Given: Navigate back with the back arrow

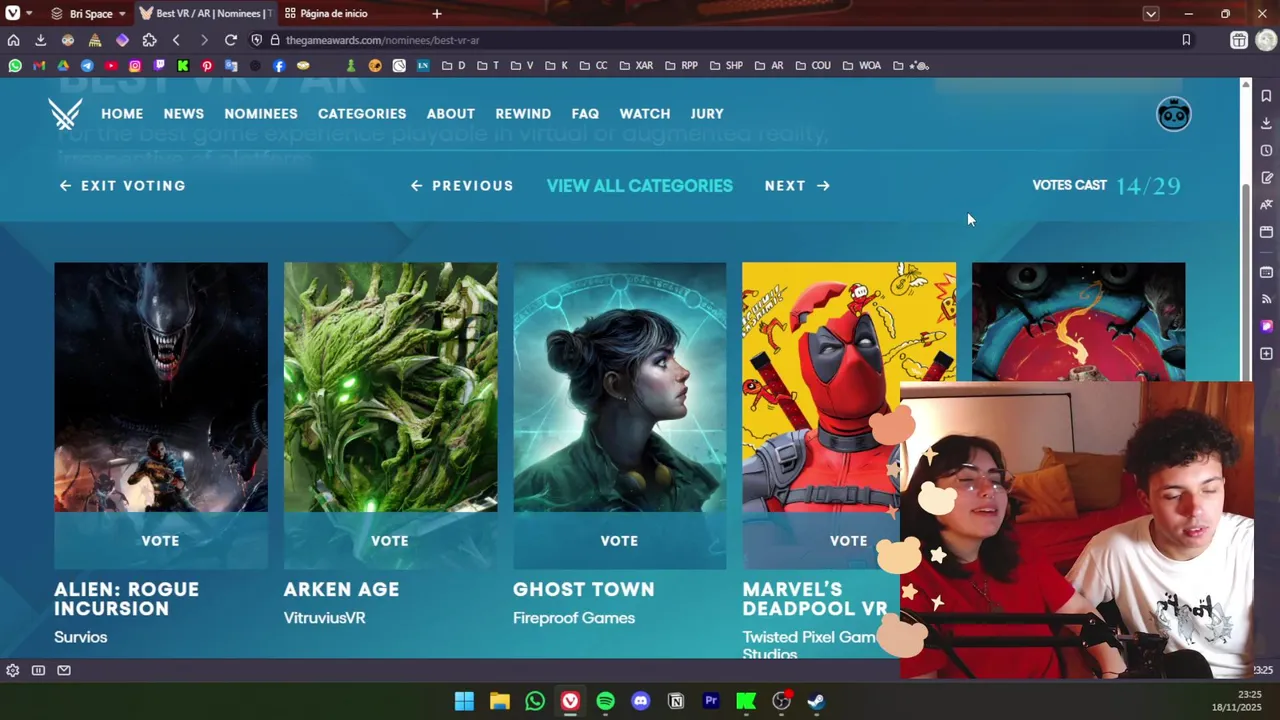Looking at the screenshot, I should 176,40.
